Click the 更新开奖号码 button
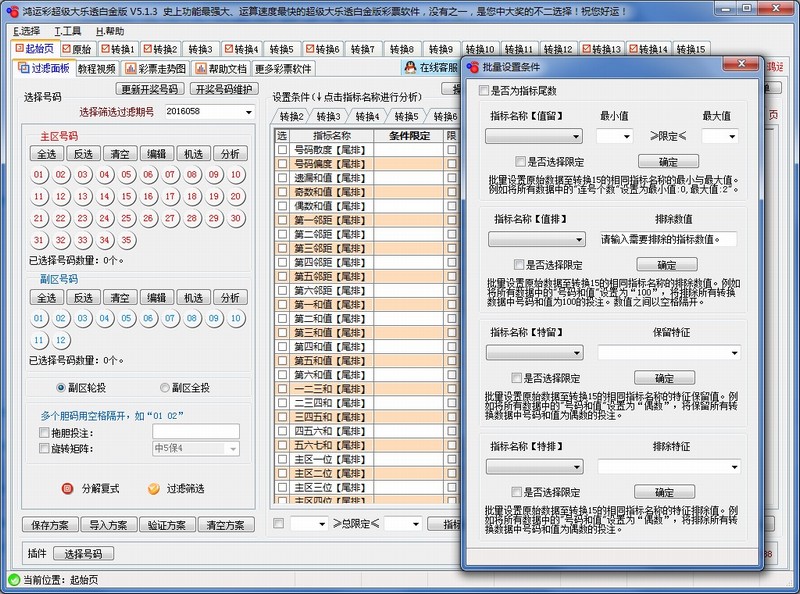Viewport: 800px width, 594px height. tap(150, 88)
